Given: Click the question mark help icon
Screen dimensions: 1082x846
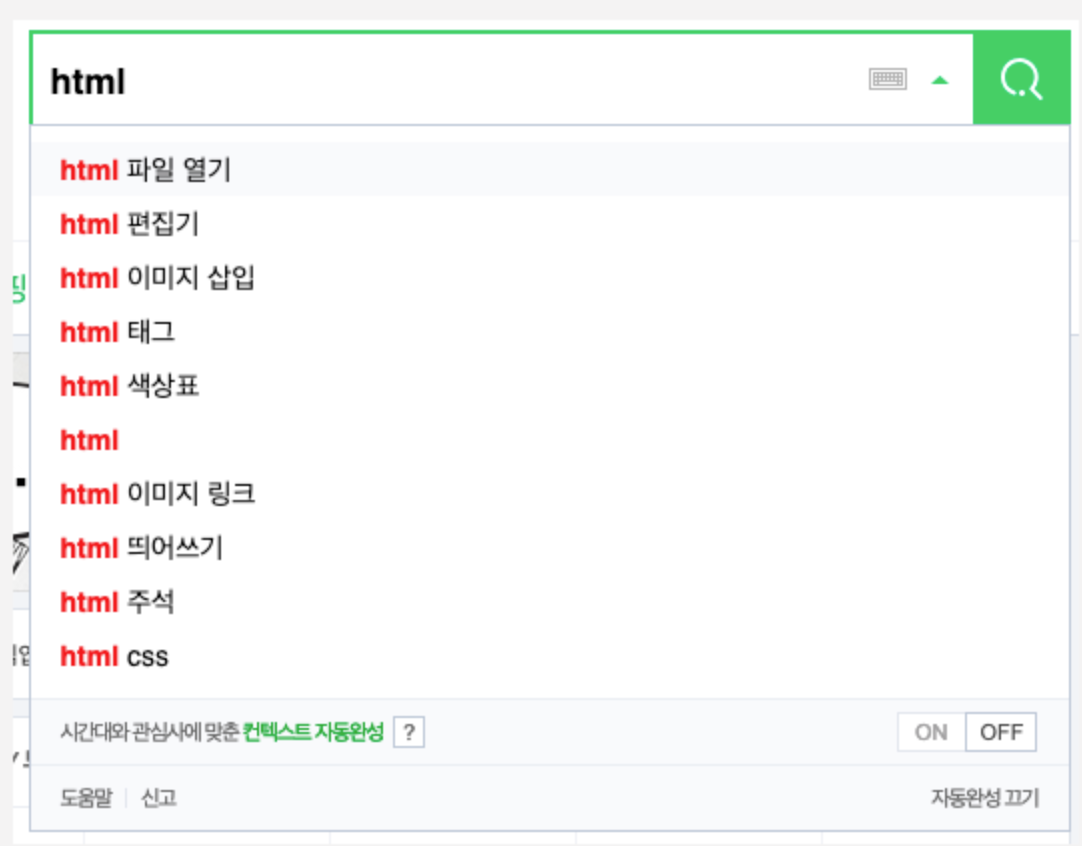Looking at the screenshot, I should pyautogui.click(x=407, y=733).
